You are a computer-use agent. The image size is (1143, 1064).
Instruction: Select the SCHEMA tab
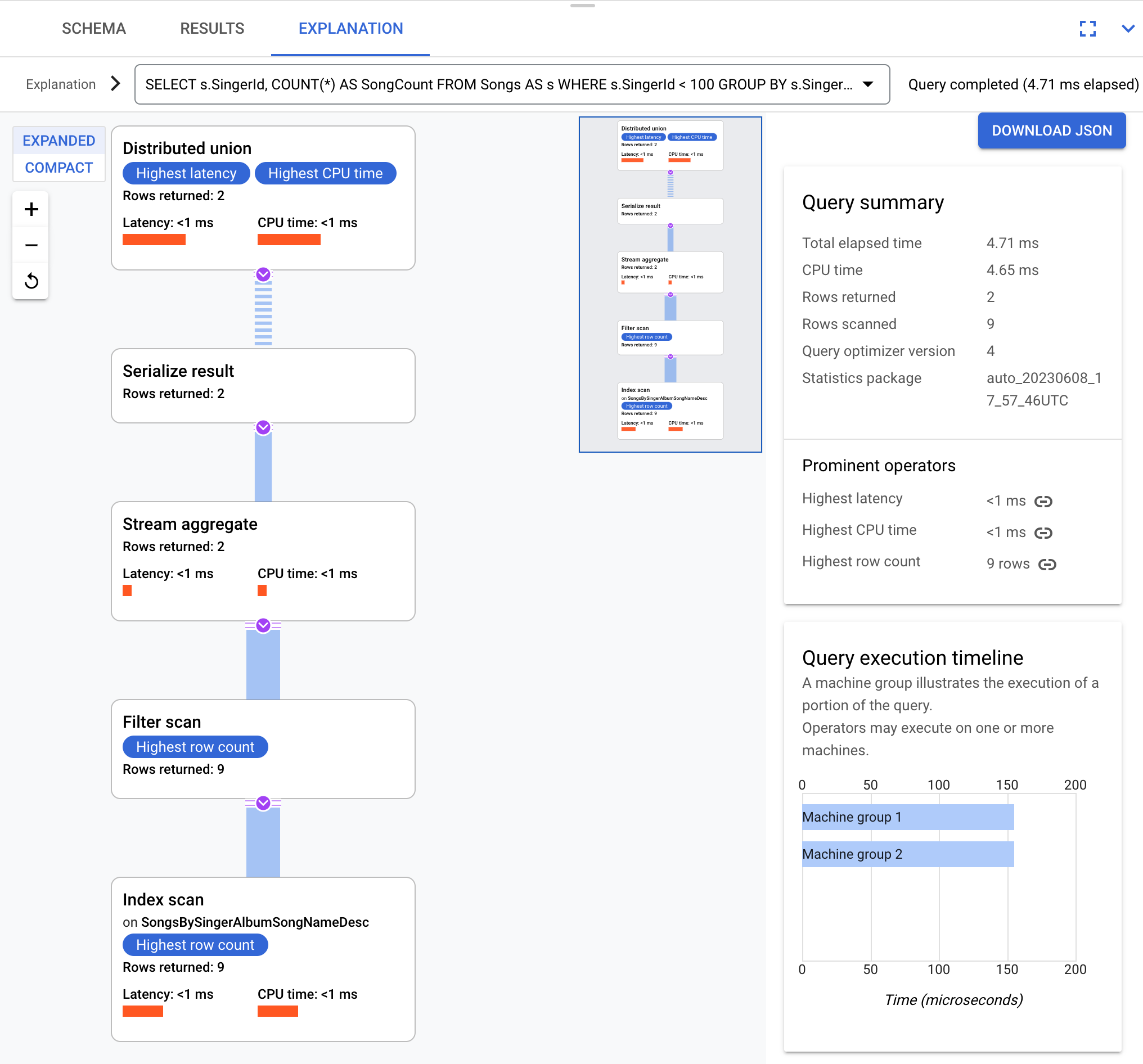[x=94, y=28]
